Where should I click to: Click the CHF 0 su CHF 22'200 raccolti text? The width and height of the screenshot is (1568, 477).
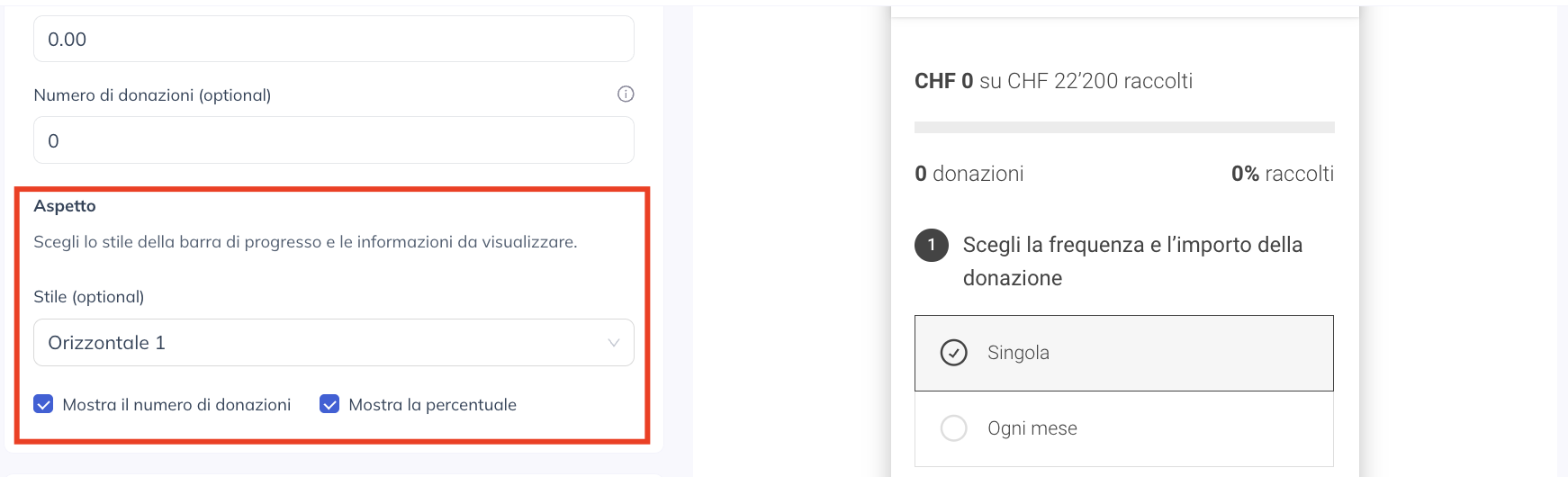point(1053,81)
